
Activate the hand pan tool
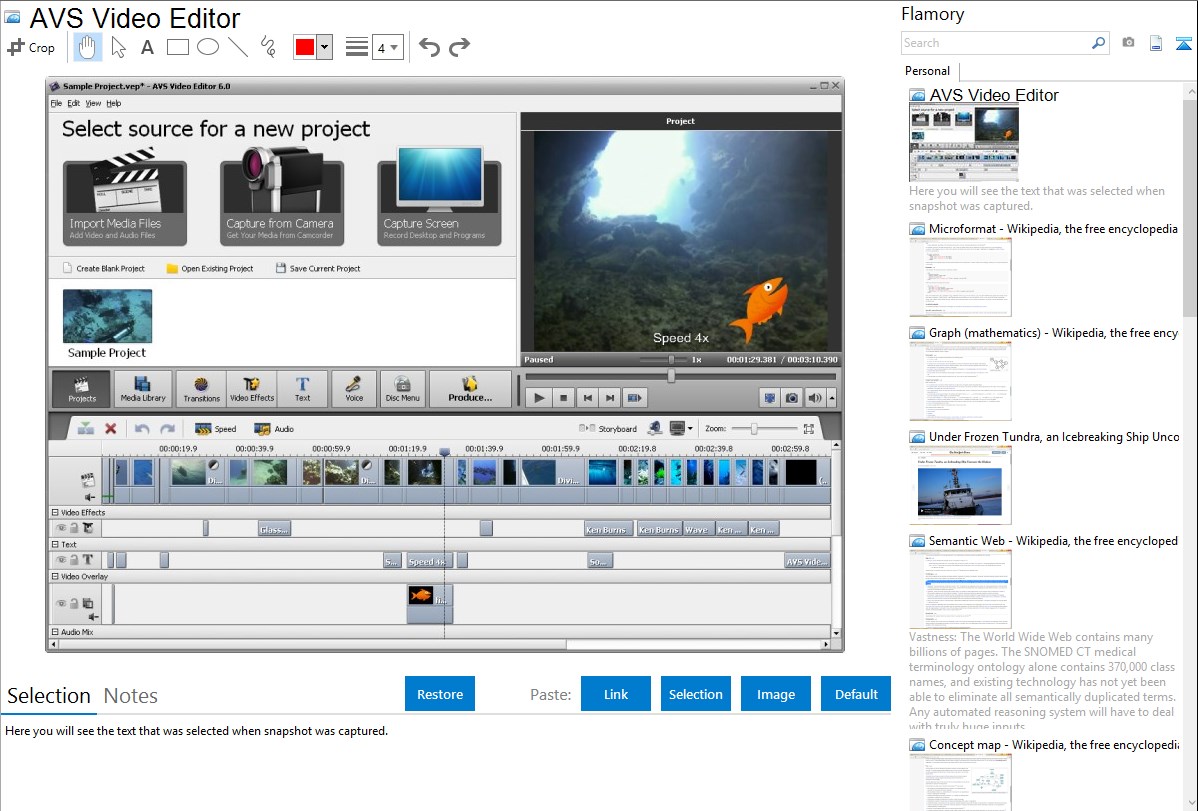88,47
